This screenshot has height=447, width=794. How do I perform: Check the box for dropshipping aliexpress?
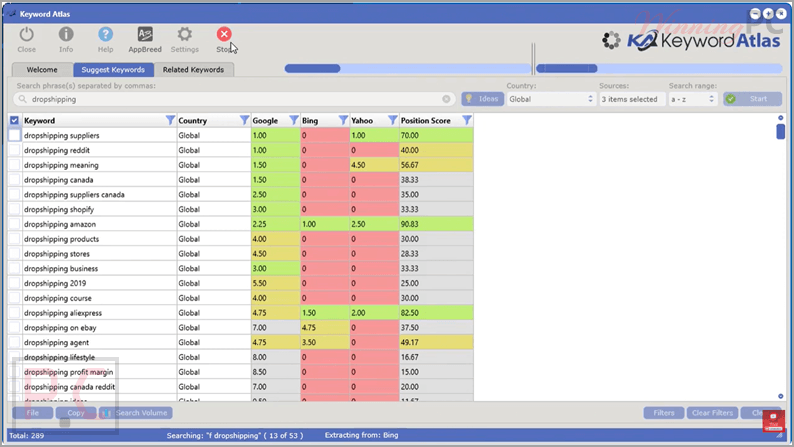click(14, 313)
